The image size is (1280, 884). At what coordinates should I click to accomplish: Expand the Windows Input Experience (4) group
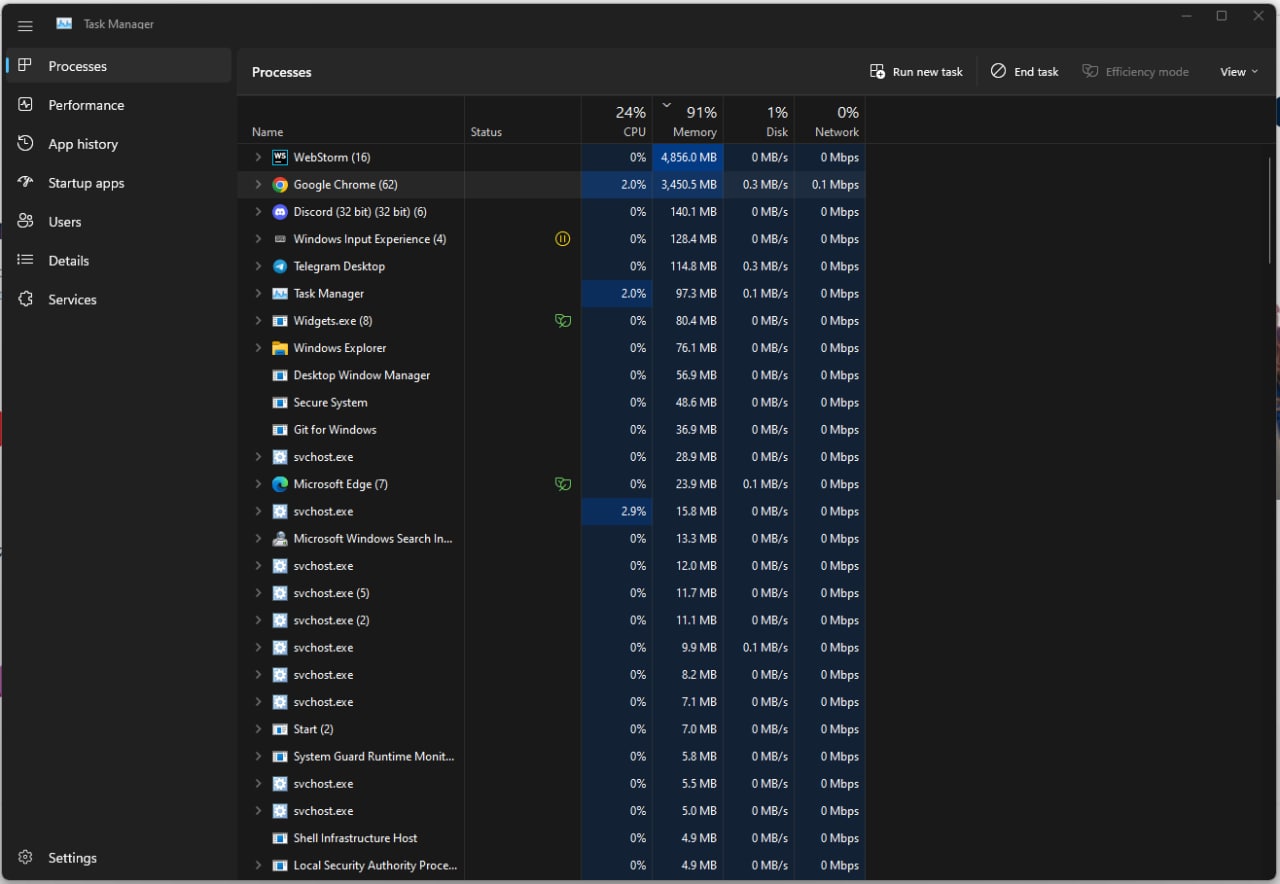click(x=257, y=239)
